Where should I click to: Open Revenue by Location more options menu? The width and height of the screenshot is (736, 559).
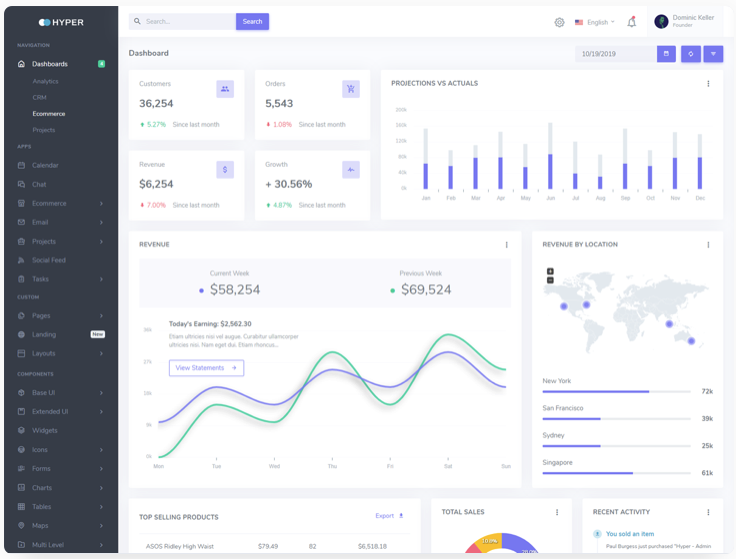pos(708,245)
